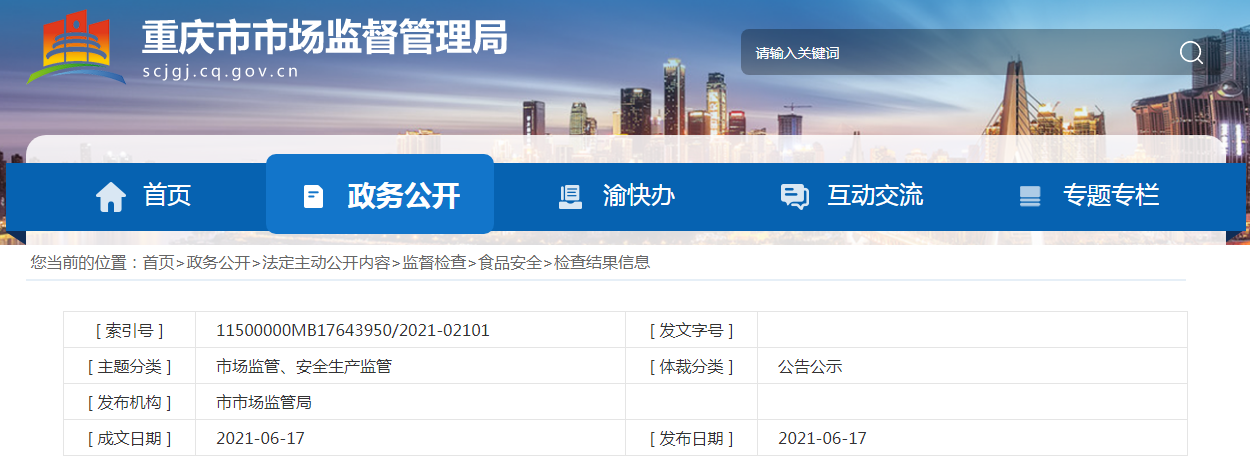Viewport: 1250px width, 465px height.
Task: Type in the 请输入关键词 search field
Action: coord(950,53)
